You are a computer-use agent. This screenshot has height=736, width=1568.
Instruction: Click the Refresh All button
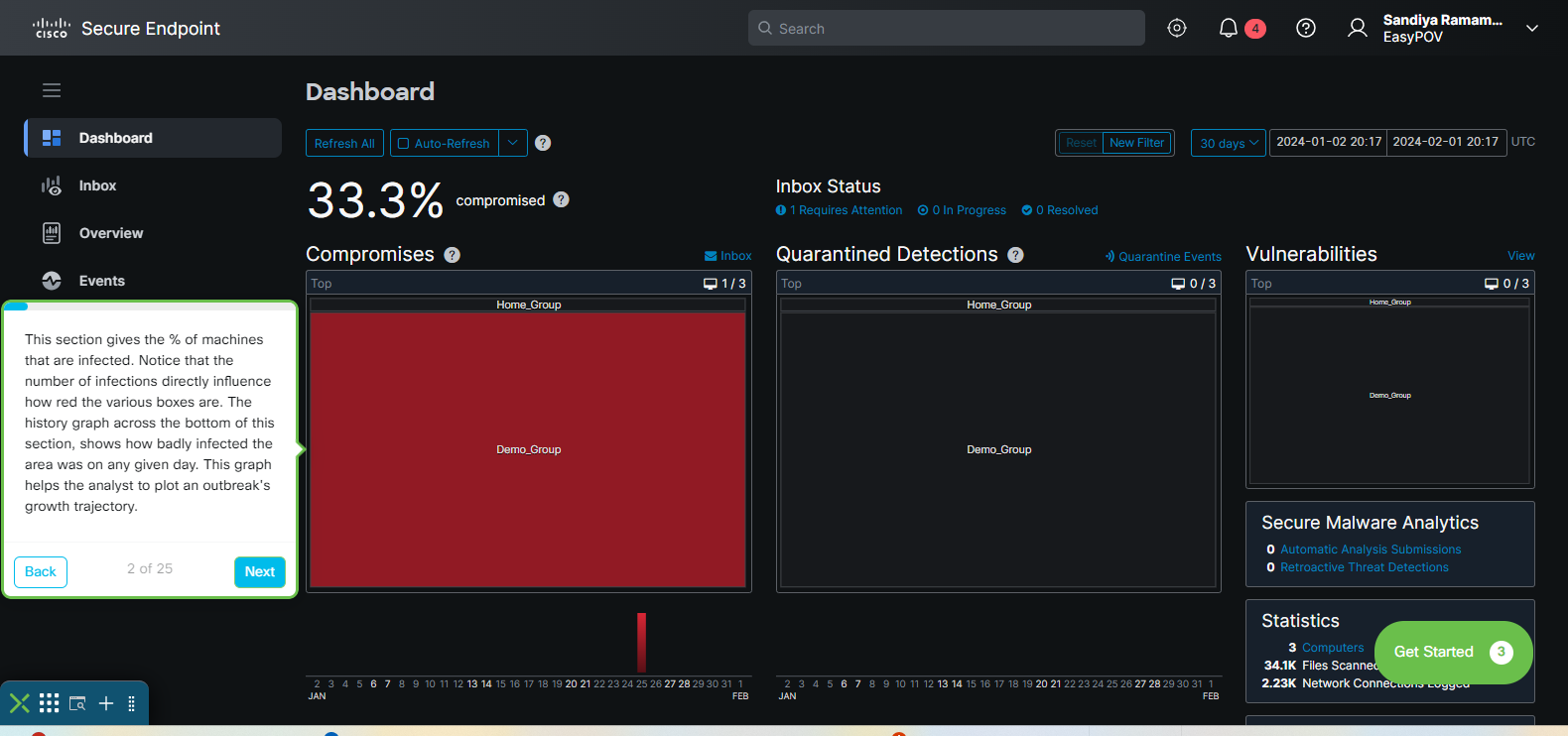[x=344, y=143]
